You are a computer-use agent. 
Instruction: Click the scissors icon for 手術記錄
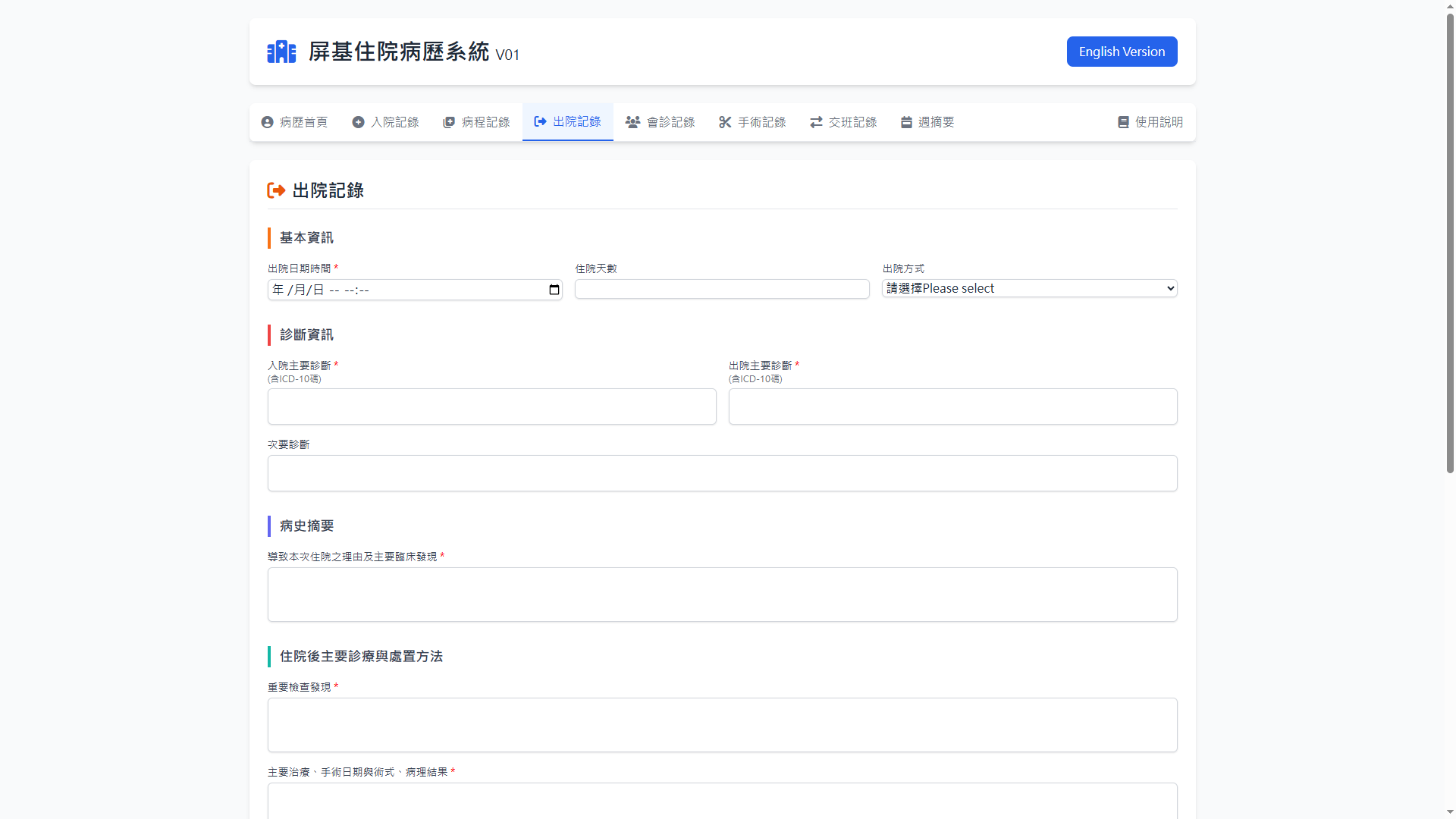point(725,122)
